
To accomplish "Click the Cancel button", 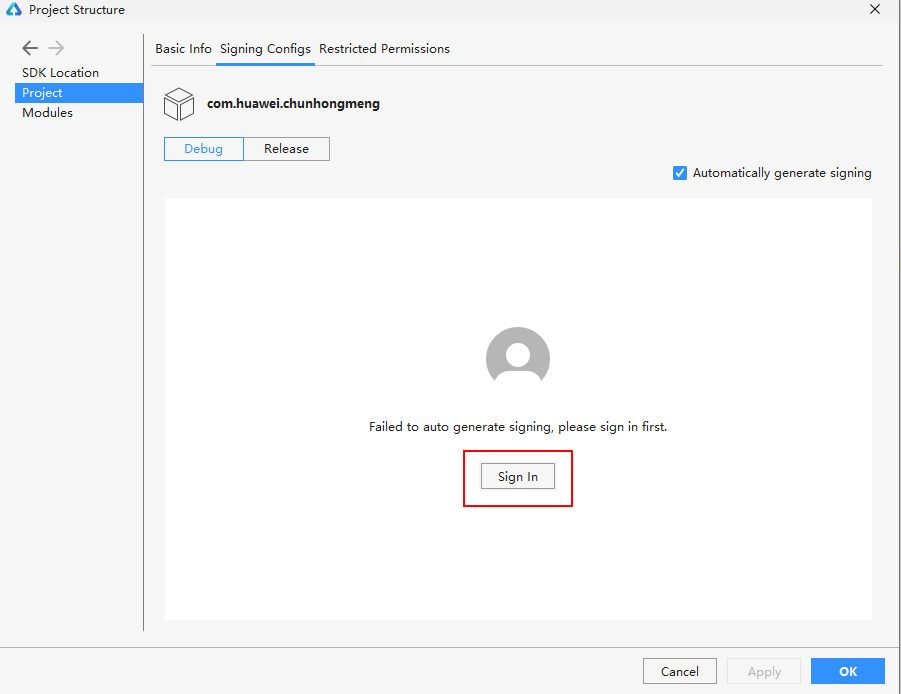I will 680,671.
